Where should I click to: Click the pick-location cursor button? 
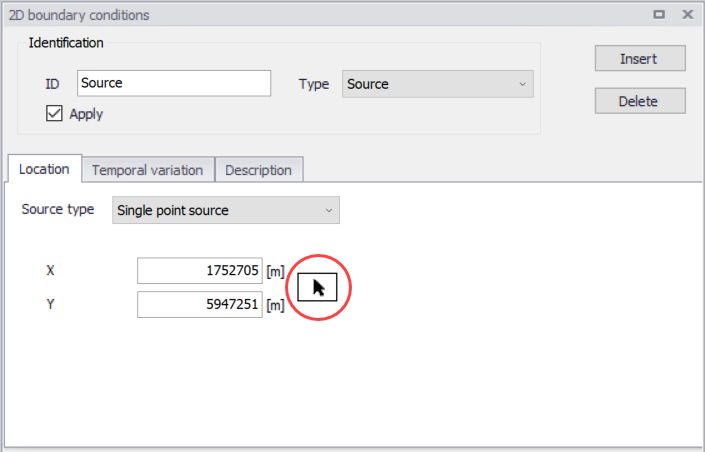pos(317,287)
